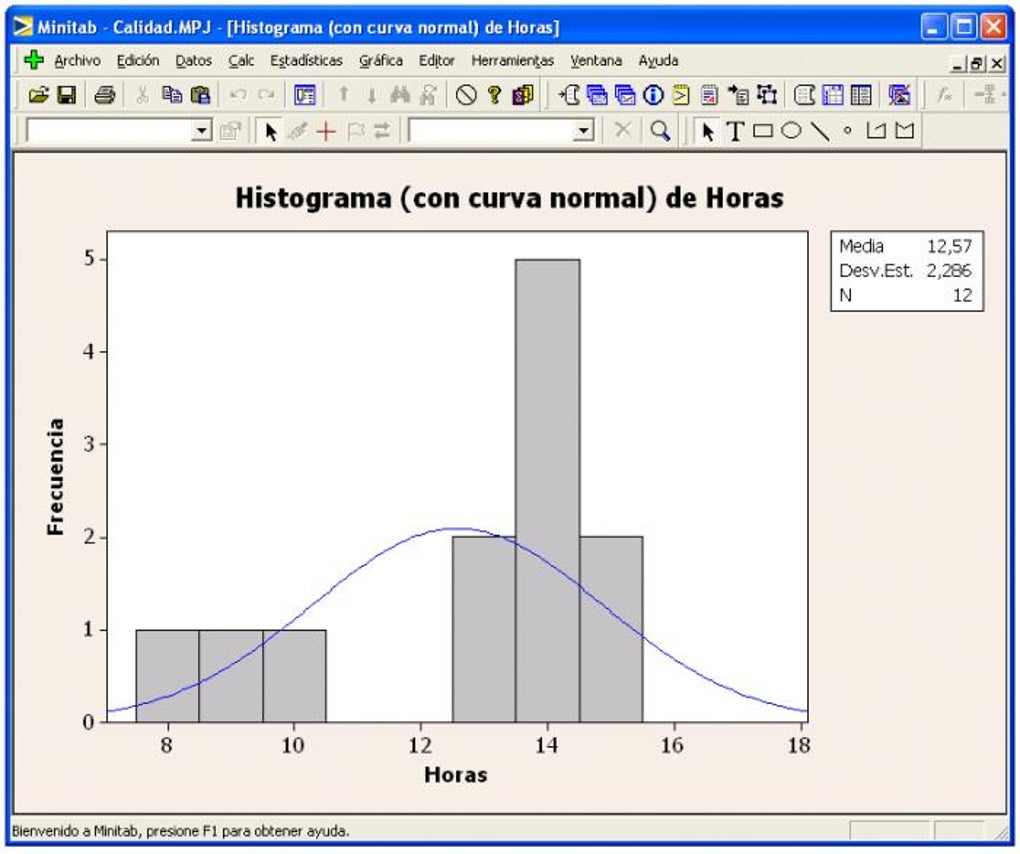Click the Edit Last Dialog icon

pos(304,96)
